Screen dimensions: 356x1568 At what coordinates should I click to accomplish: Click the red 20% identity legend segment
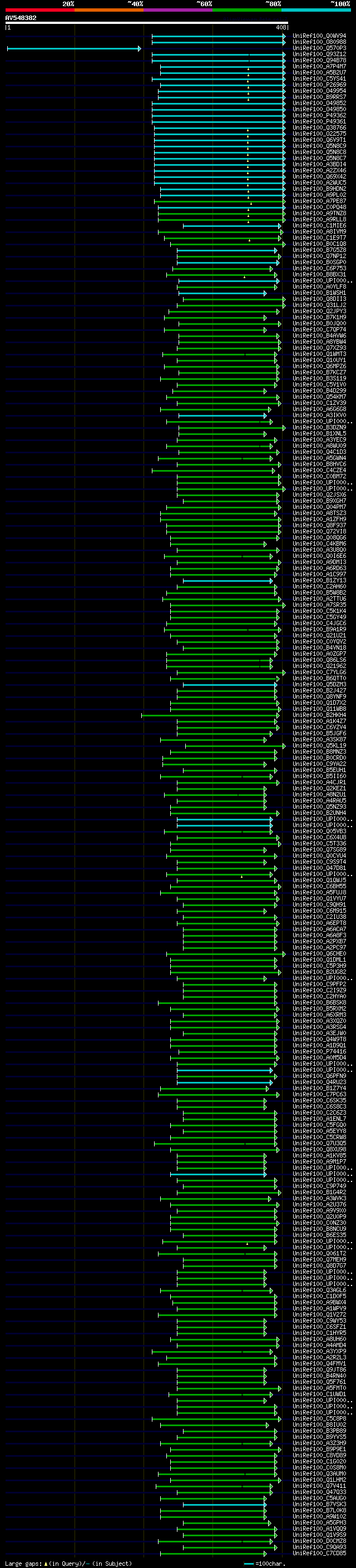[x=39, y=10]
